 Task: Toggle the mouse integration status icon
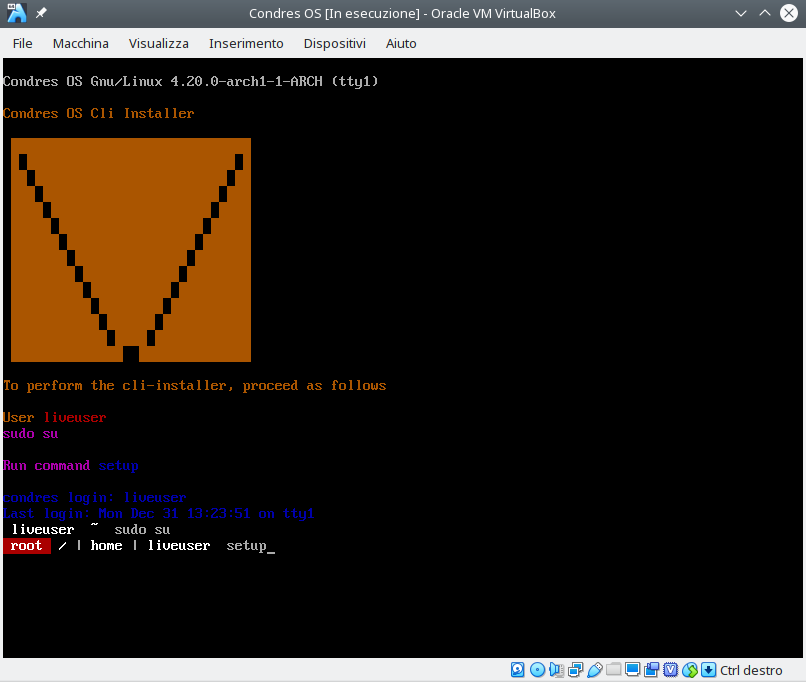689,670
